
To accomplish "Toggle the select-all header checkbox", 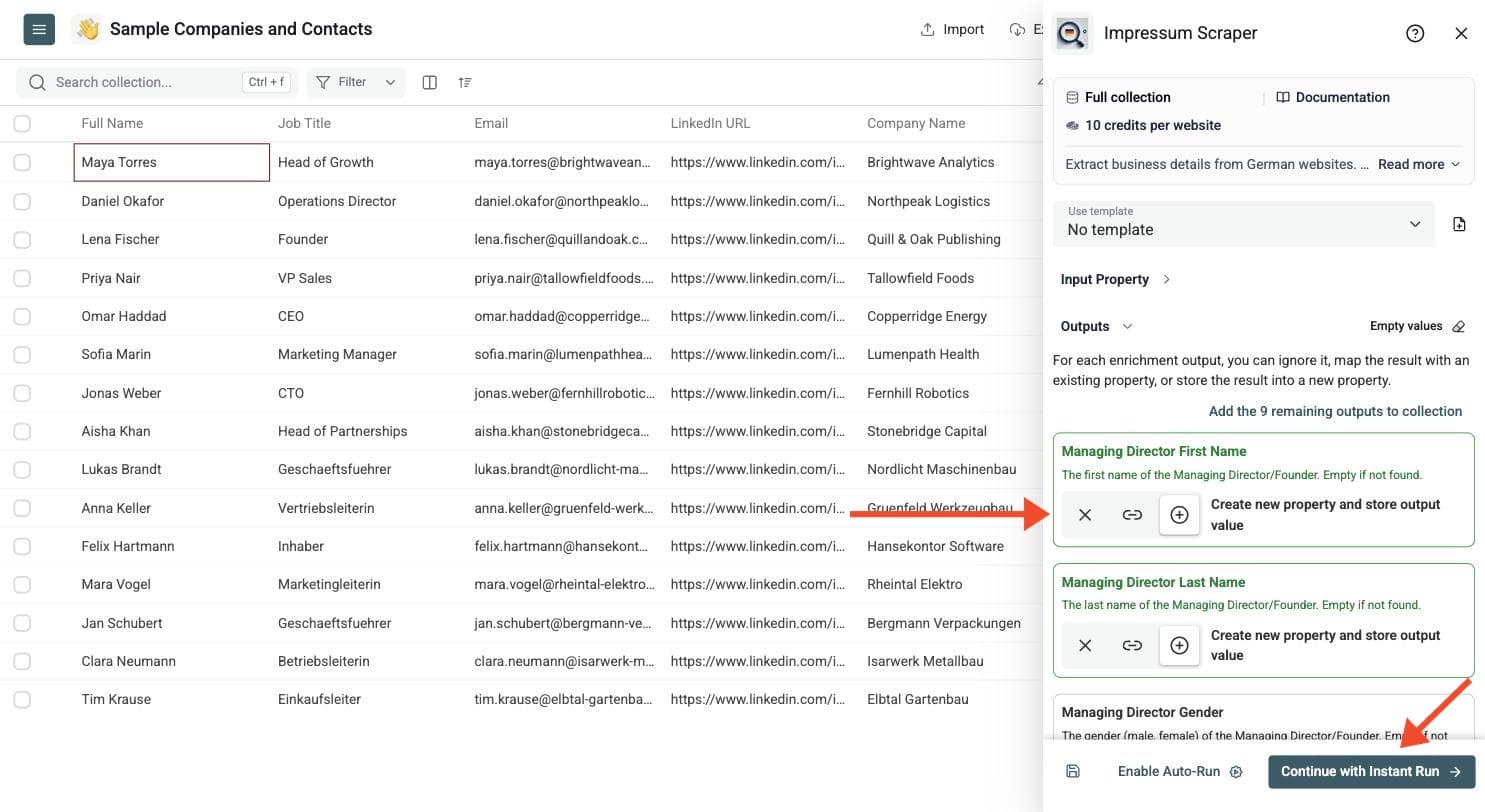I will 22,123.
